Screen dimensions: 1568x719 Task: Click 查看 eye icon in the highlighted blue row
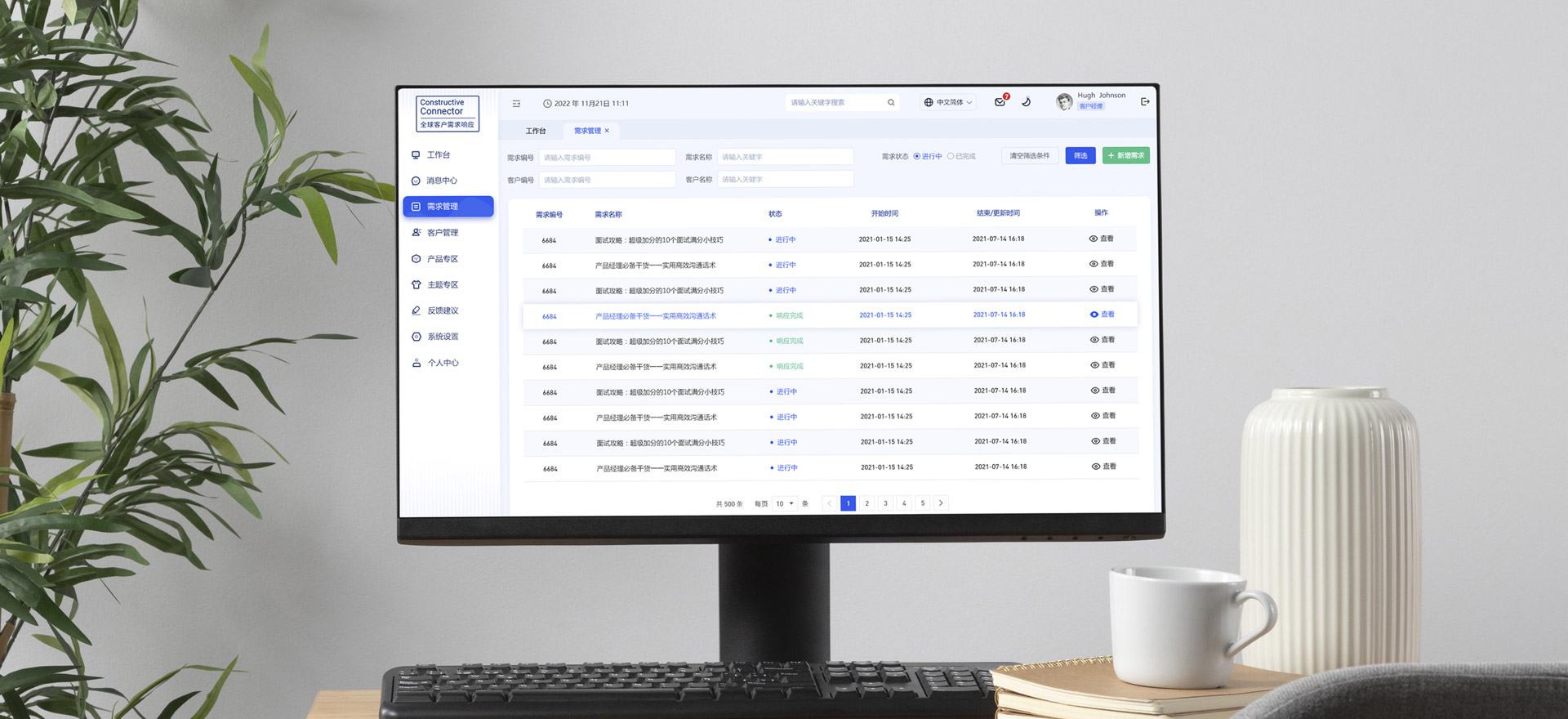pos(1094,315)
